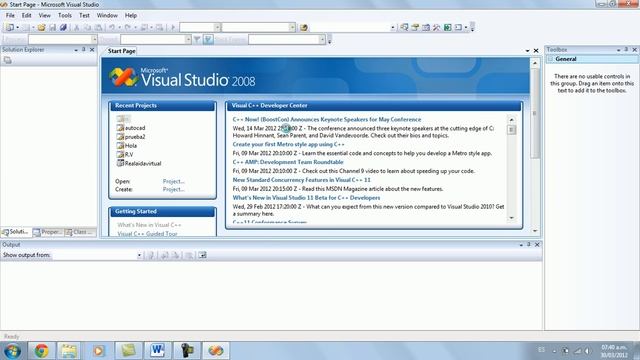Viewport: 640px width, 360px height.
Task: Open Output window position dropdown
Action: pos(521,244)
